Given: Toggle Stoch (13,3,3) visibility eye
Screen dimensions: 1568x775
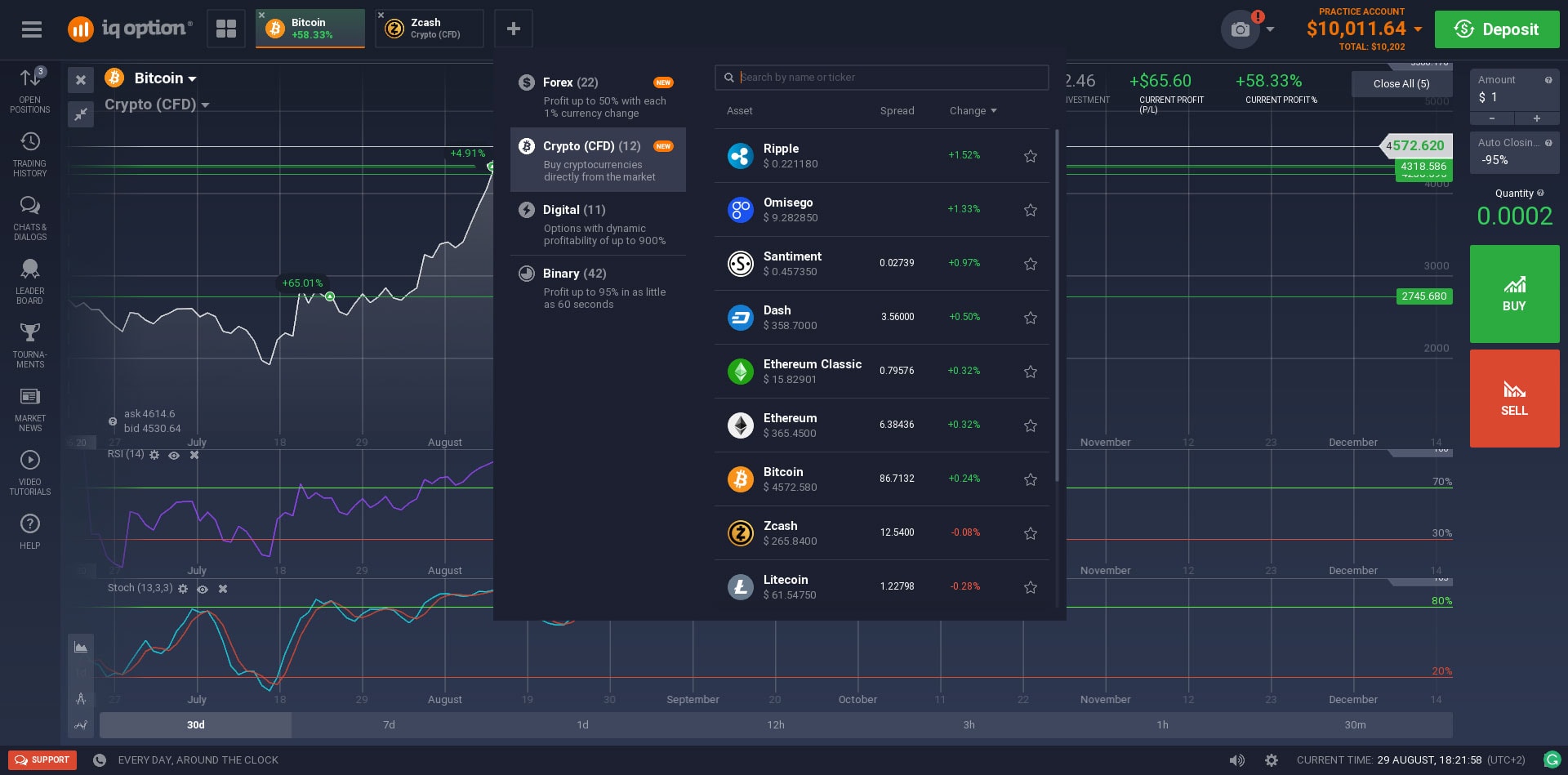Looking at the screenshot, I should point(203,589).
